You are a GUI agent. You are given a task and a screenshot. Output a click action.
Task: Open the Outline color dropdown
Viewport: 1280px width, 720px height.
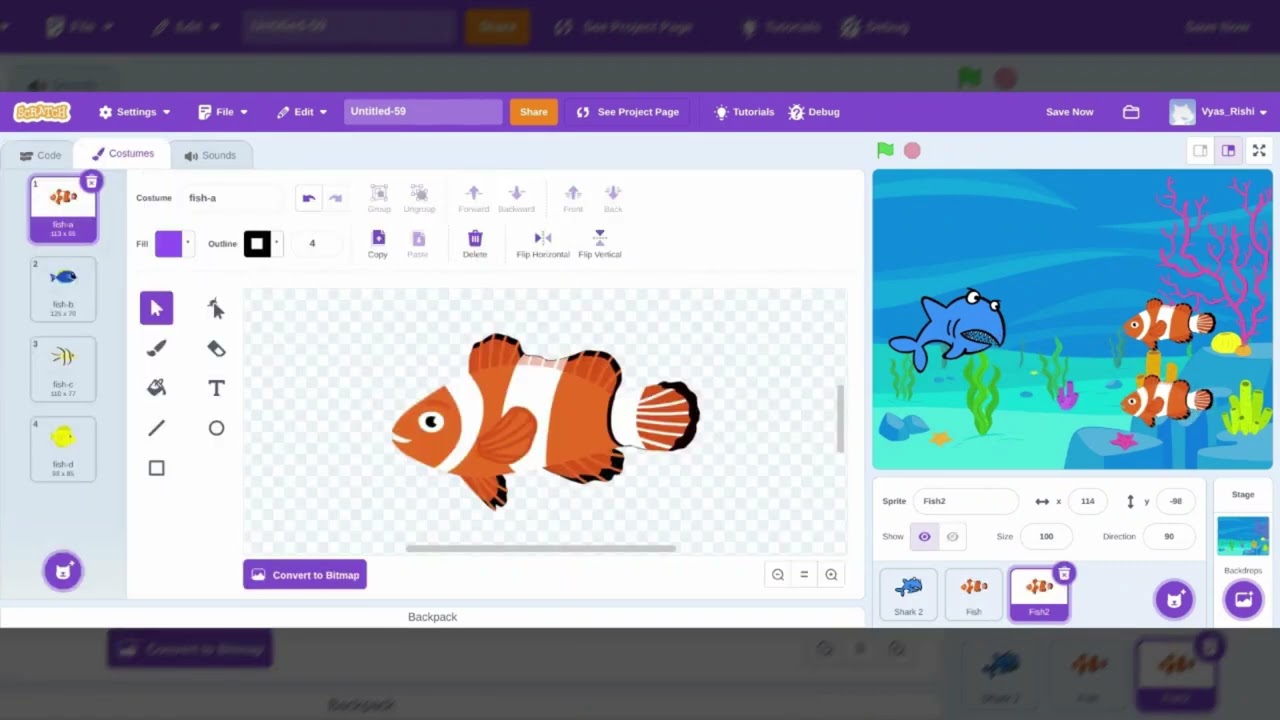(263, 243)
